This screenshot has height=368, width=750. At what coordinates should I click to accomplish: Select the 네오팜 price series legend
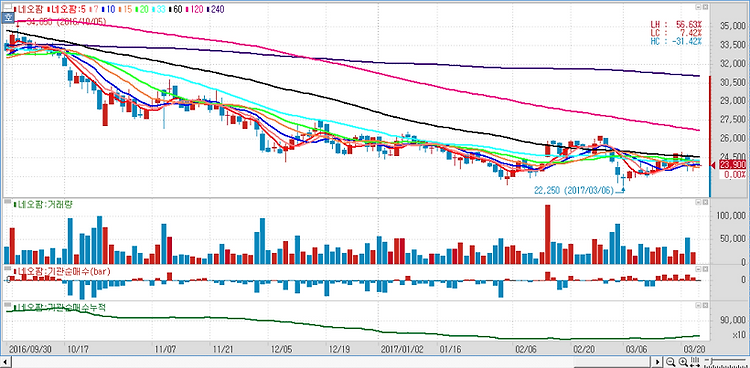click(x=27, y=9)
